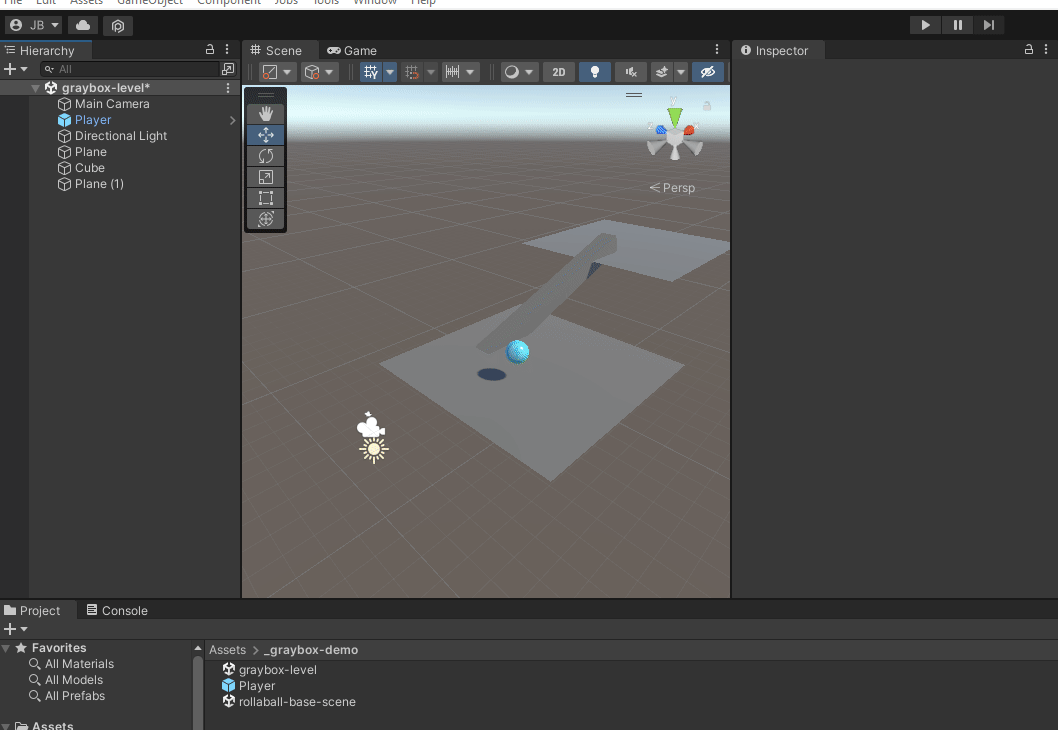This screenshot has width=1058, height=730.
Task: Select the Rect tool
Action: pyautogui.click(x=266, y=198)
